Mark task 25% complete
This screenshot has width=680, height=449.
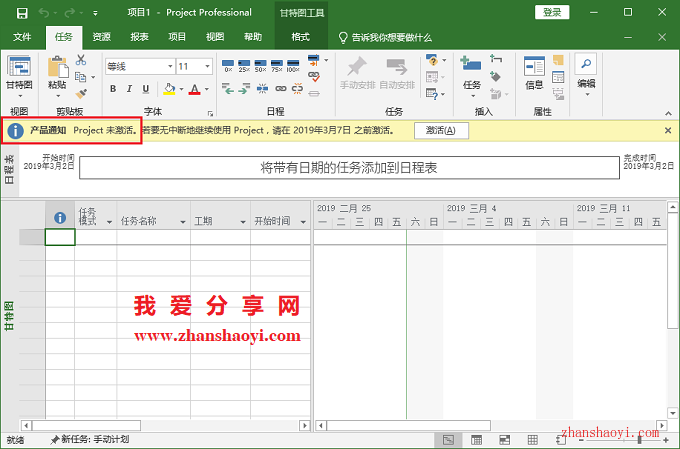[x=244, y=66]
